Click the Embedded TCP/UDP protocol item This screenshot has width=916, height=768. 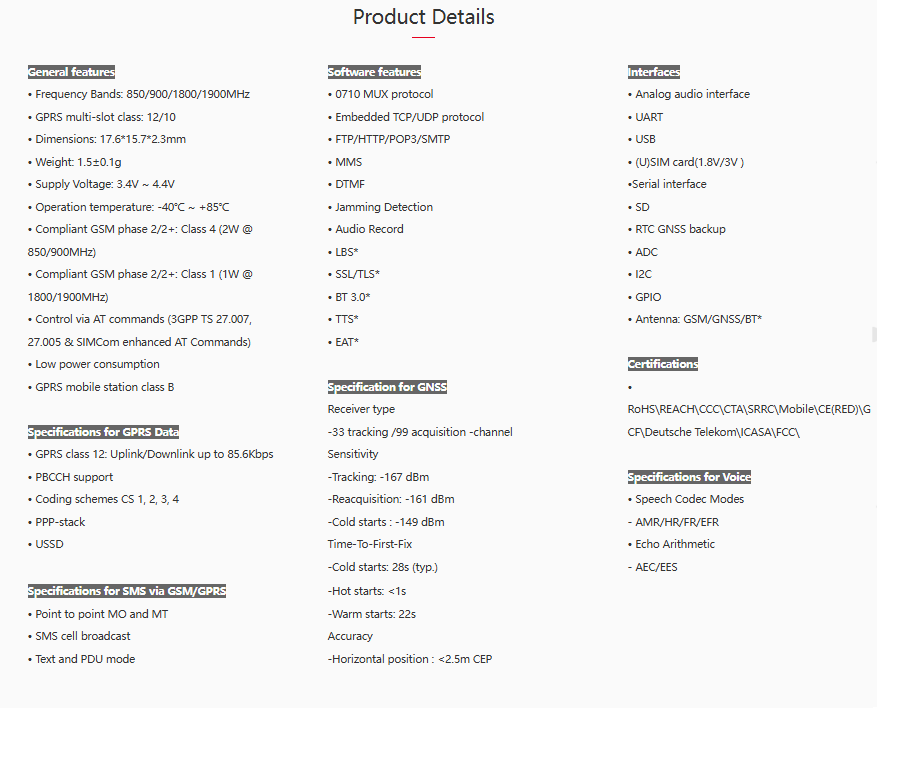point(406,117)
